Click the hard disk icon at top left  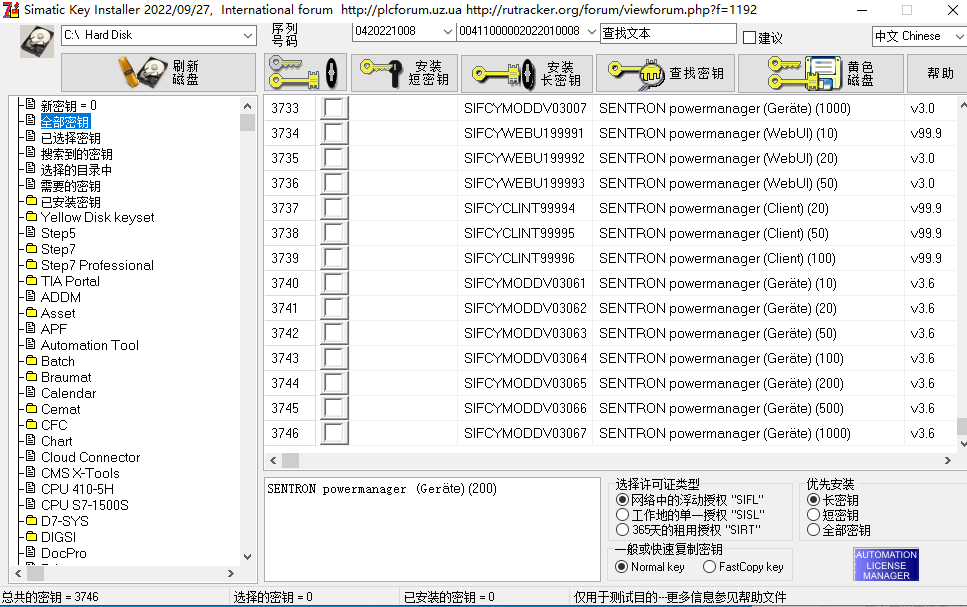coord(37,41)
